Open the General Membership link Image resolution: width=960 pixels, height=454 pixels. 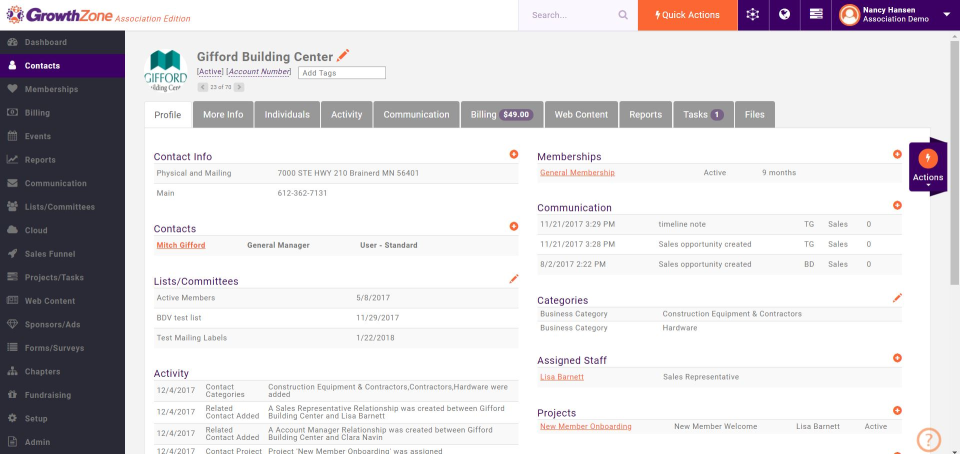[577, 173]
